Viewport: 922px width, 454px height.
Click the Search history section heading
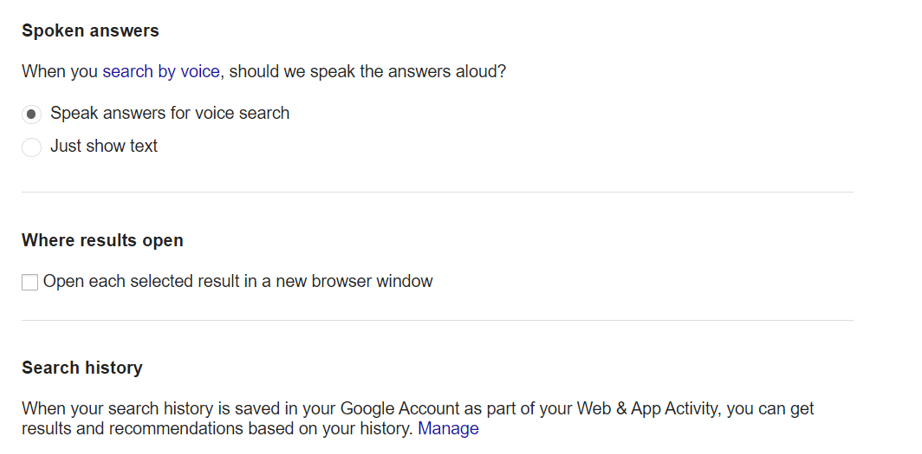click(82, 368)
